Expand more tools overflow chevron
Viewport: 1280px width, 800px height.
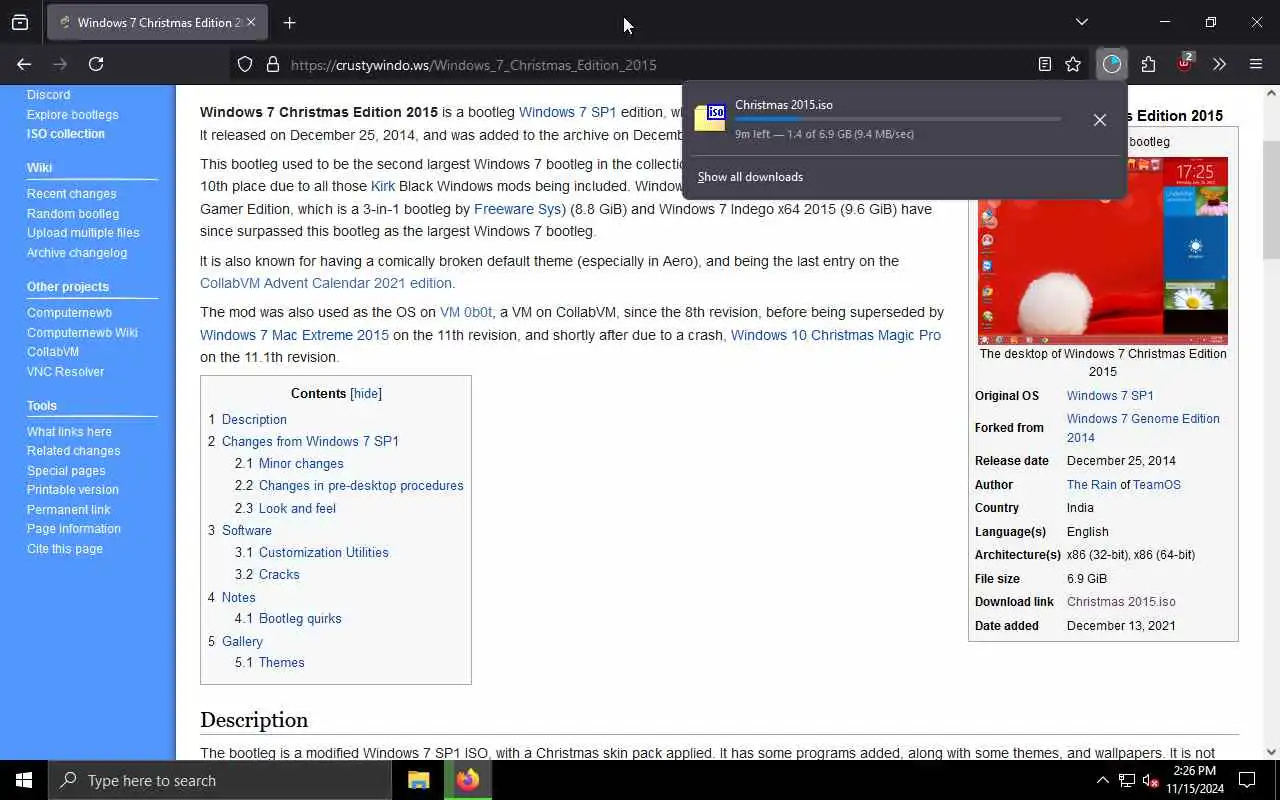(1219, 64)
